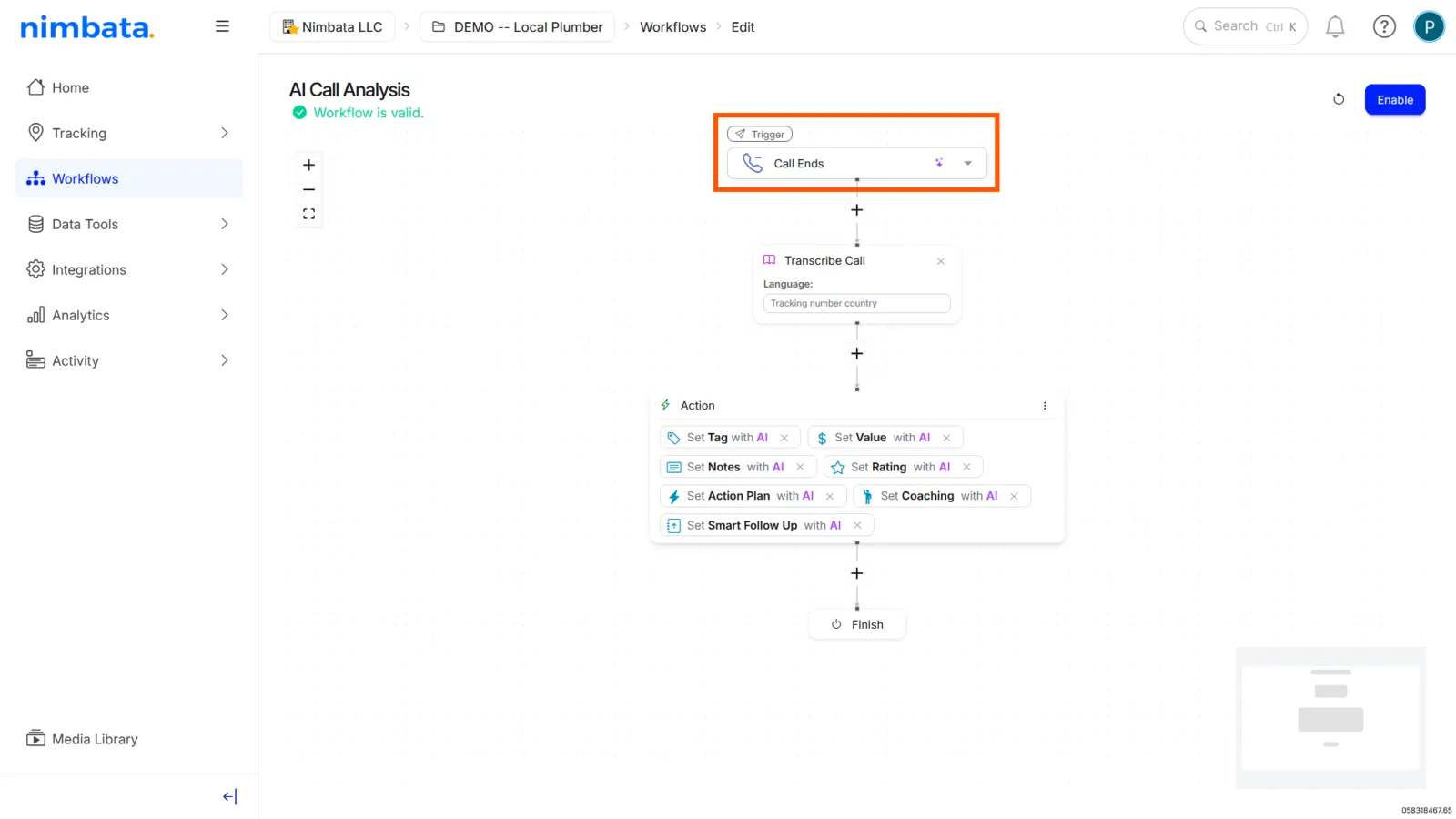
Task: Open the user profile avatar P
Action: click(x=1429, y=26)
